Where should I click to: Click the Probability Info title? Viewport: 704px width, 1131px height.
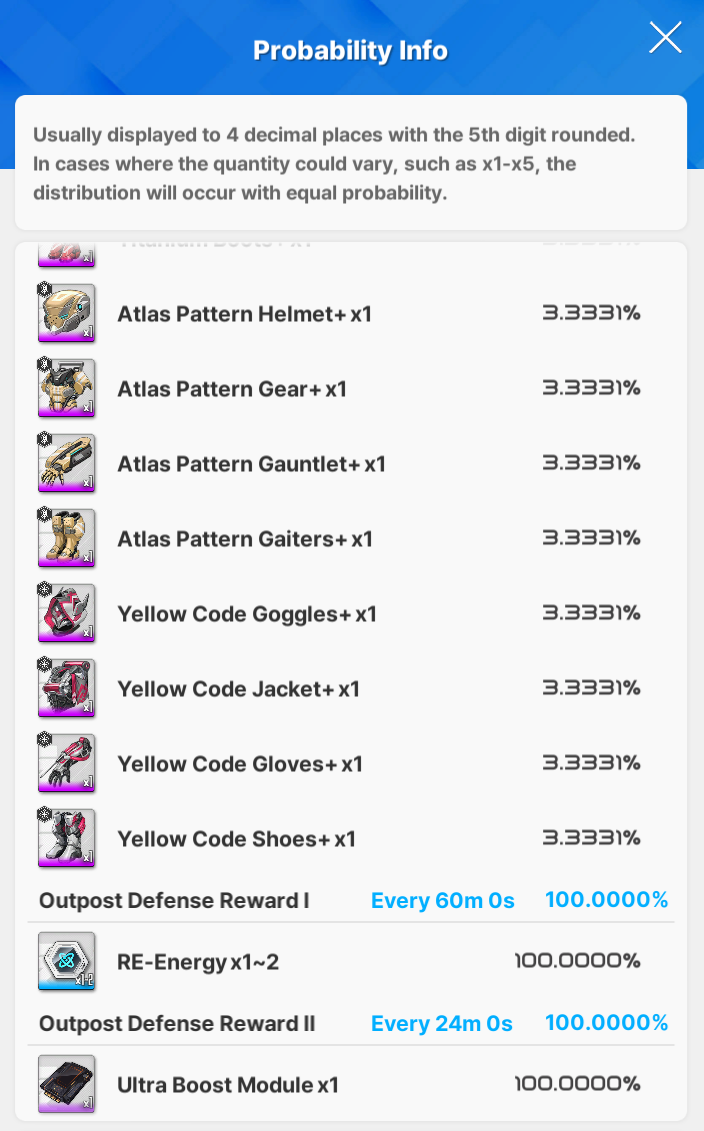coord(350,50)
